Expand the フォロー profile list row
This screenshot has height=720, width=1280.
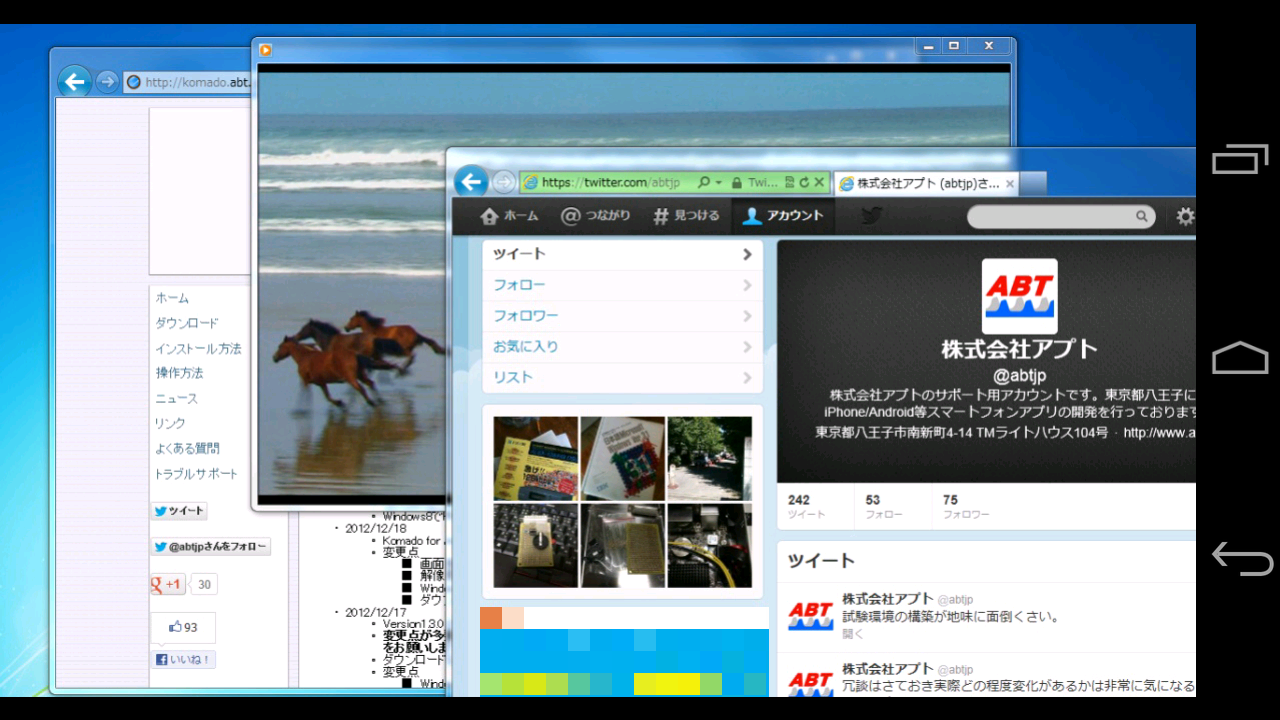coord(622,285)
